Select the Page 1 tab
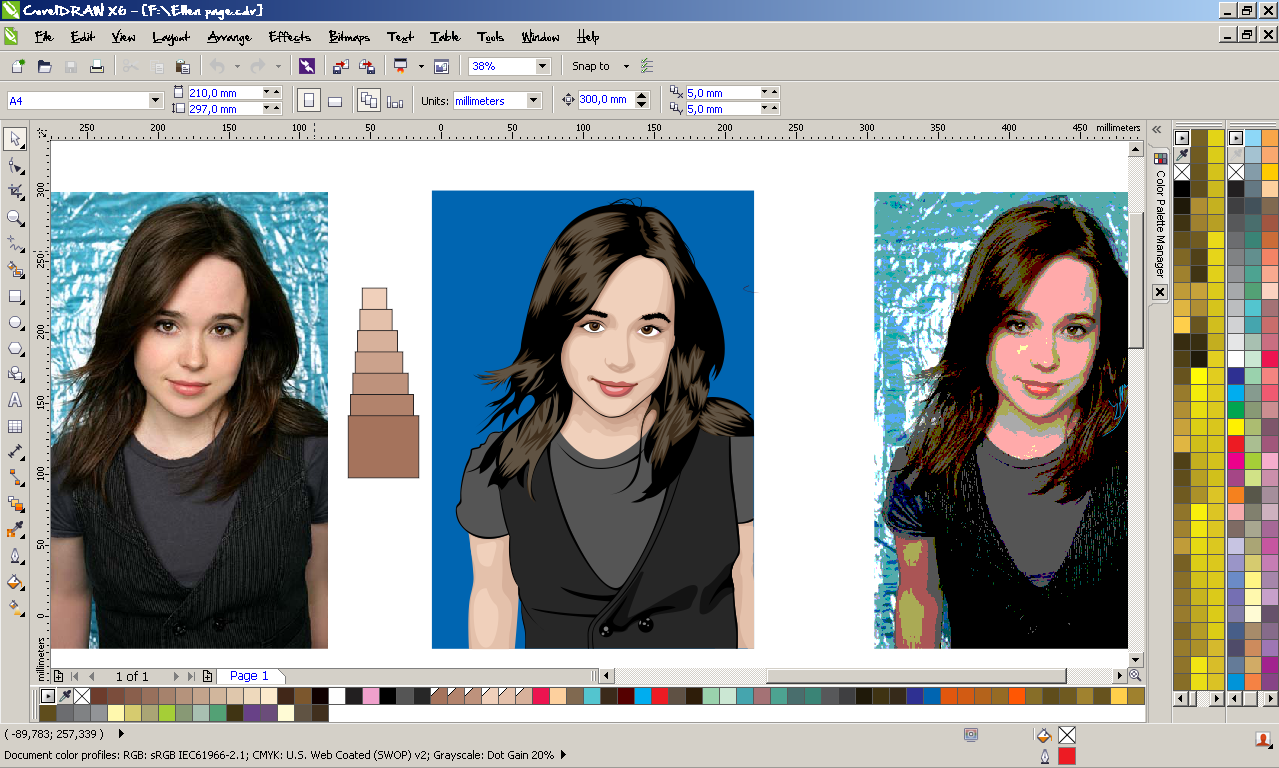Image resolution: width=1279 pixels, height=768 pixels. coord(250,676)
